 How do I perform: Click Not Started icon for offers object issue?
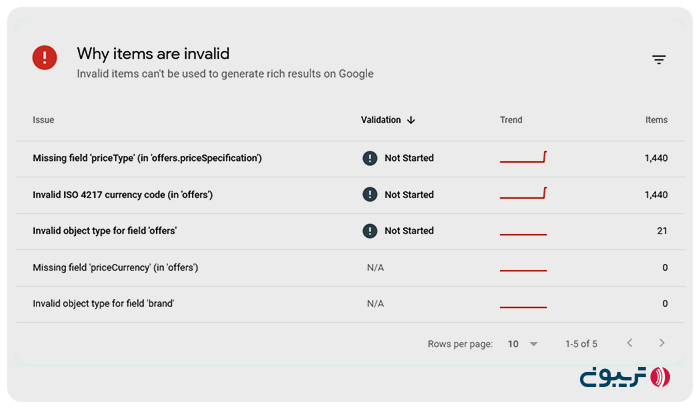click(370, 231)
